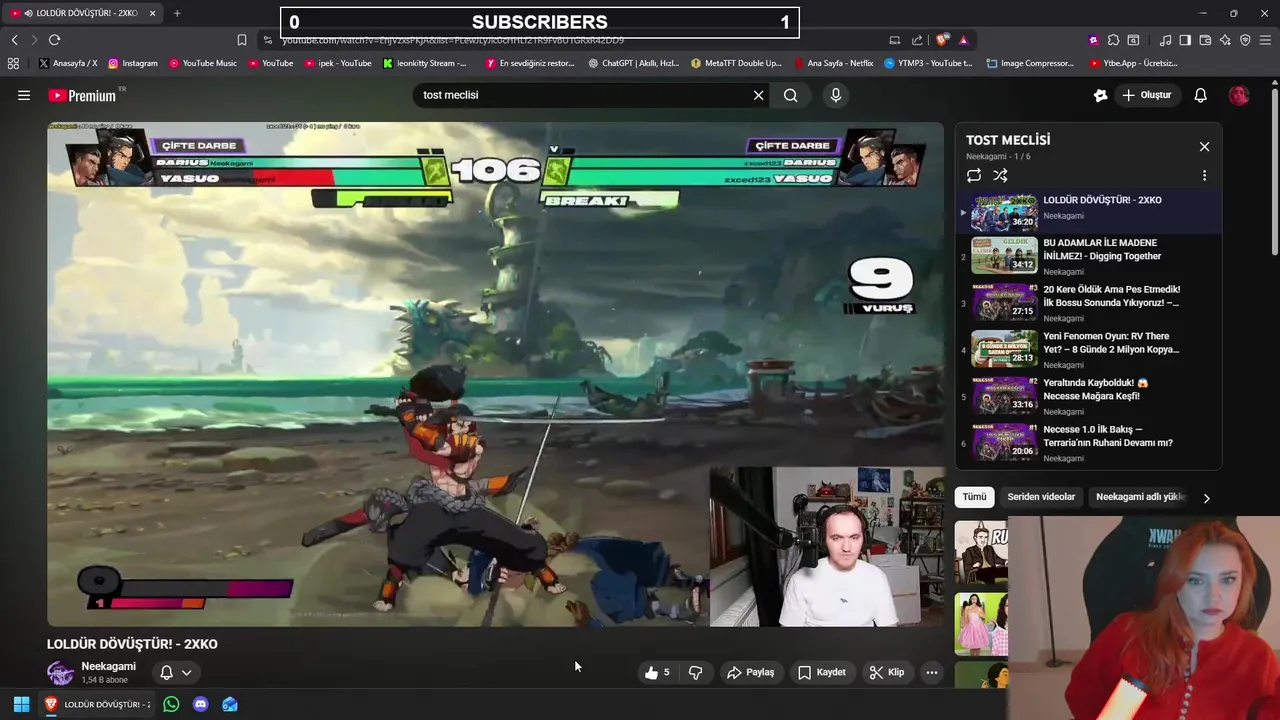Open the playlist three-dot options menu
The height and width of the screenshot is (720, 1280).
coord(1204,175)
